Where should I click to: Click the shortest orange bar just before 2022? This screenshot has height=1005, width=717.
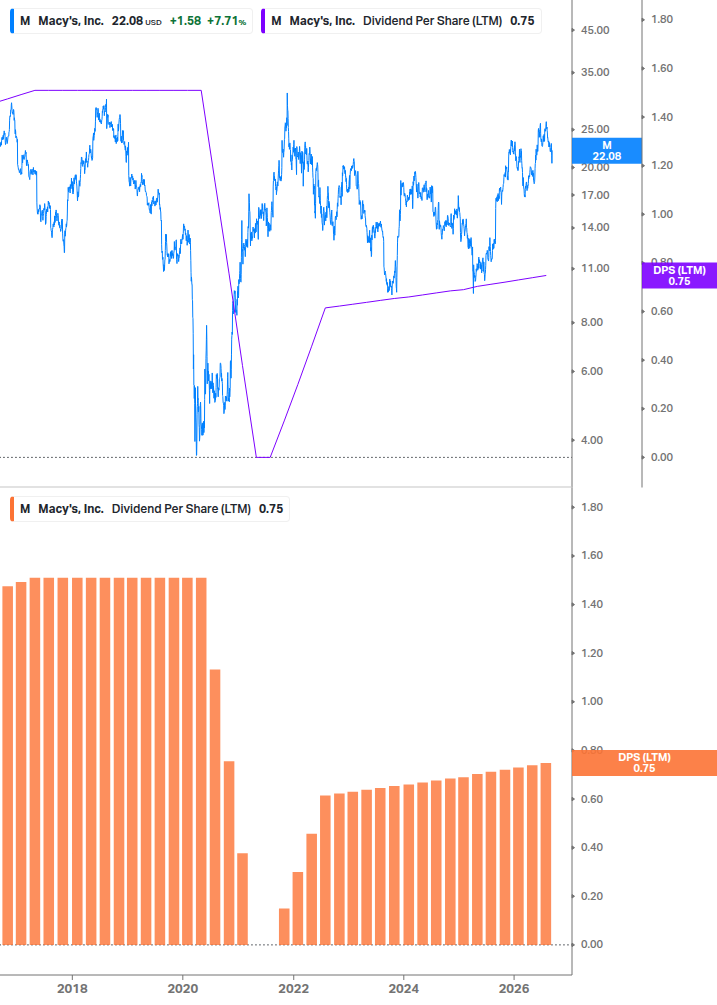tap(284, 927)
